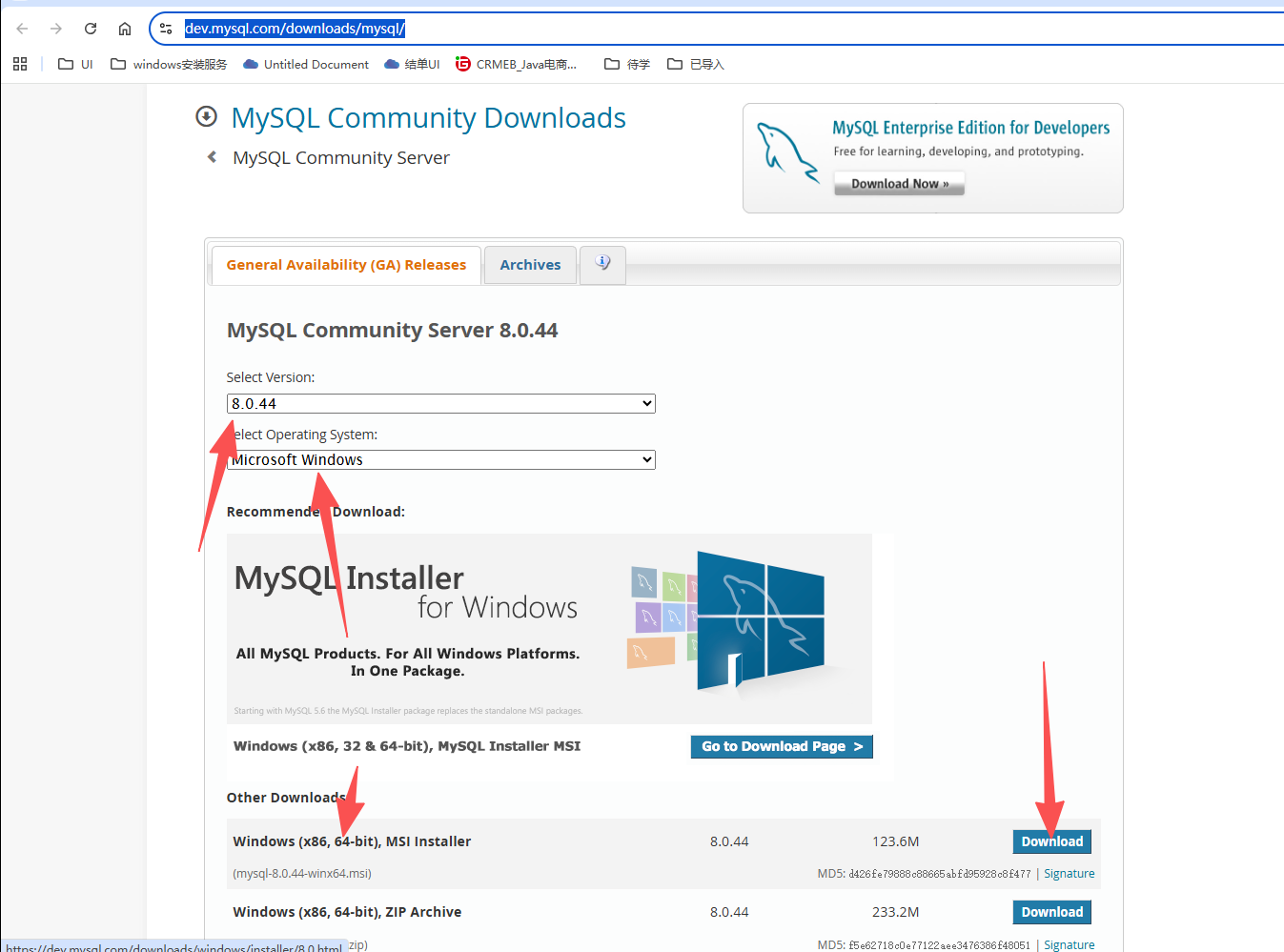Viewport: 1284px width, 952px height.
Task: Open the windows安装服务 bookmark folder
Action: coord(169,64)
